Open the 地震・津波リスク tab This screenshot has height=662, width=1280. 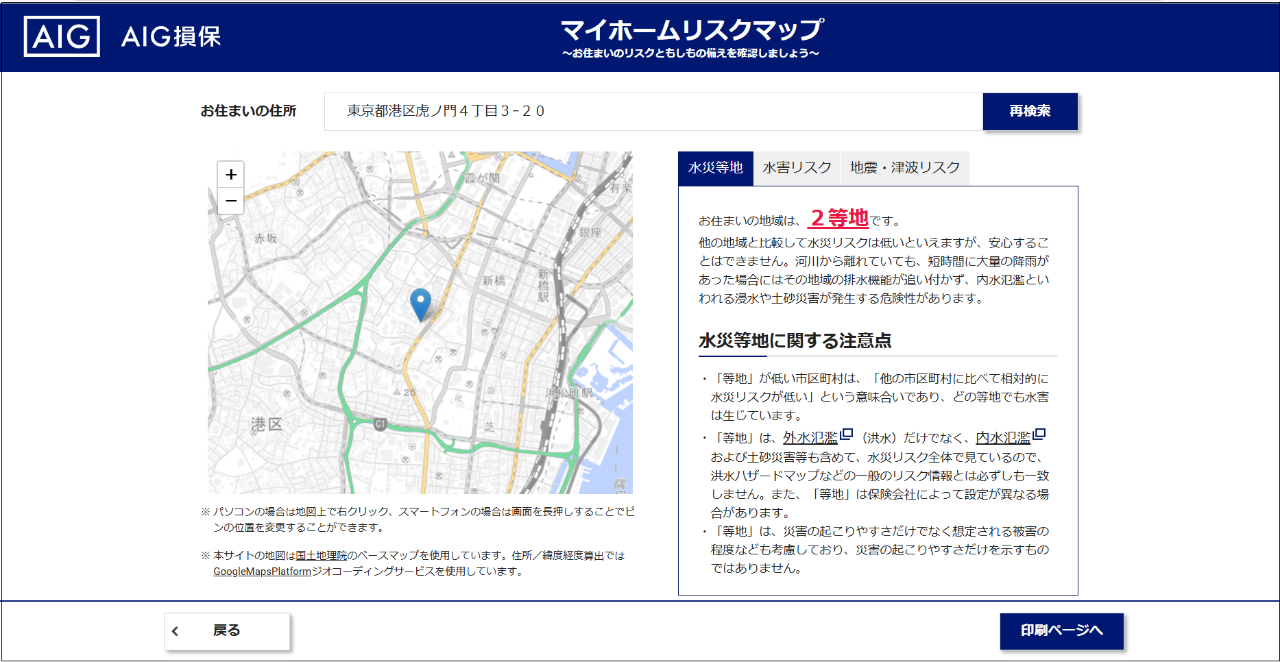[905, 168]
